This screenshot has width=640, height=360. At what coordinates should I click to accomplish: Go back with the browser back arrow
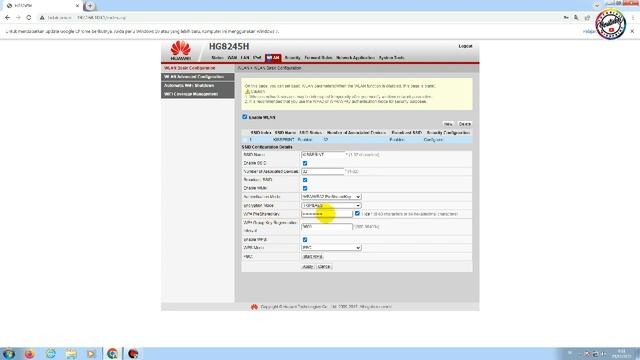[x=7, y=18]
